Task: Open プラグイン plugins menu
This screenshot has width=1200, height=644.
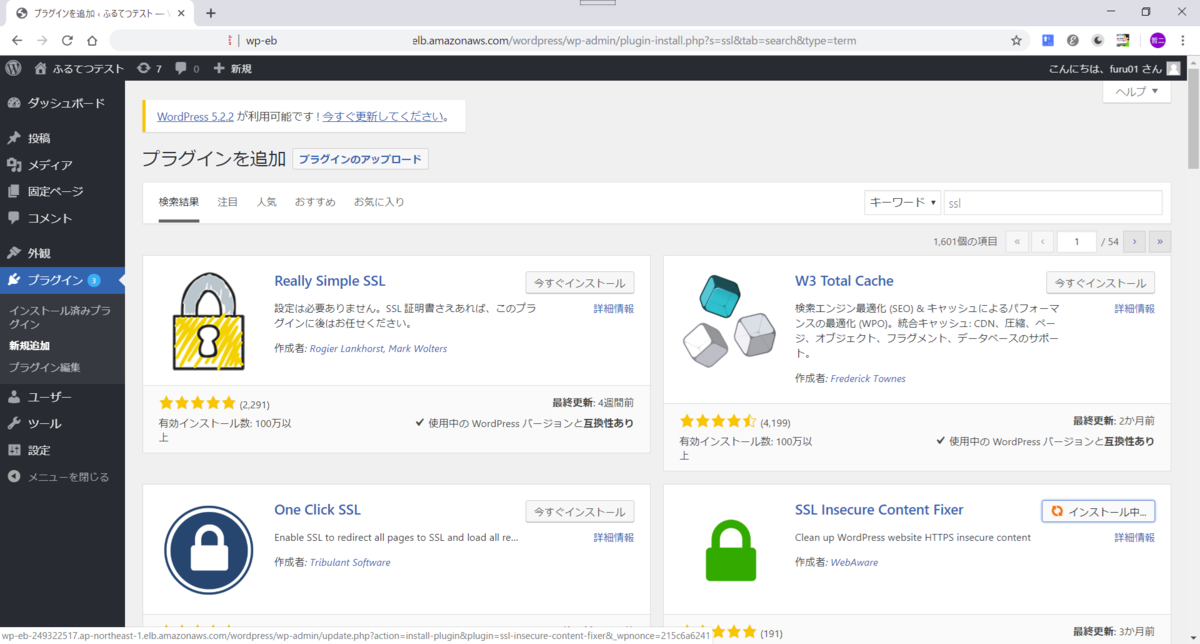Action: click(x=62, y=280)
